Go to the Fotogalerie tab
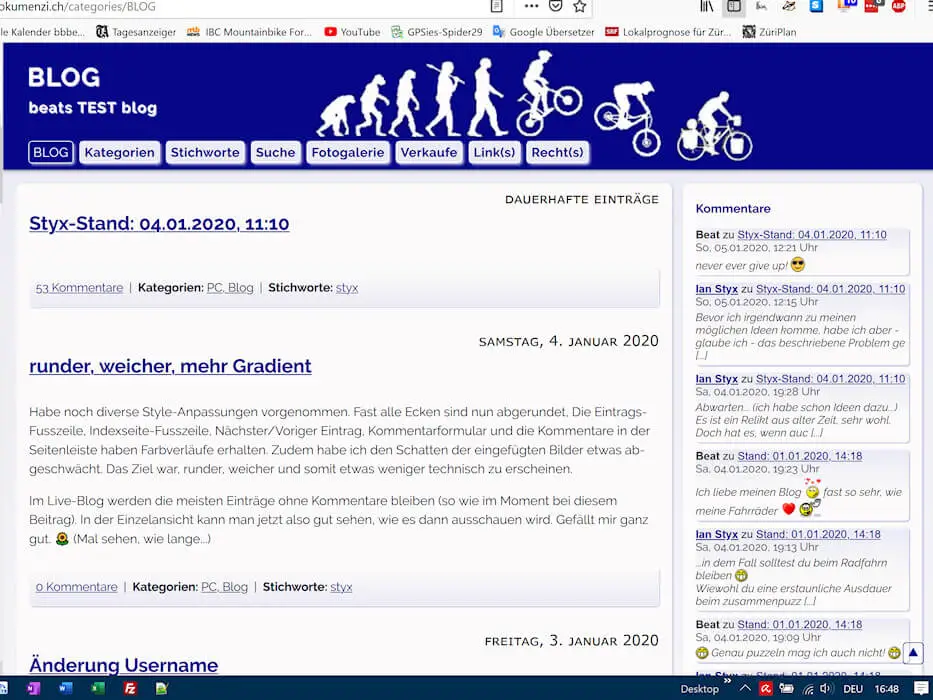This screenshot has height=700, width=933. (347, 152)
